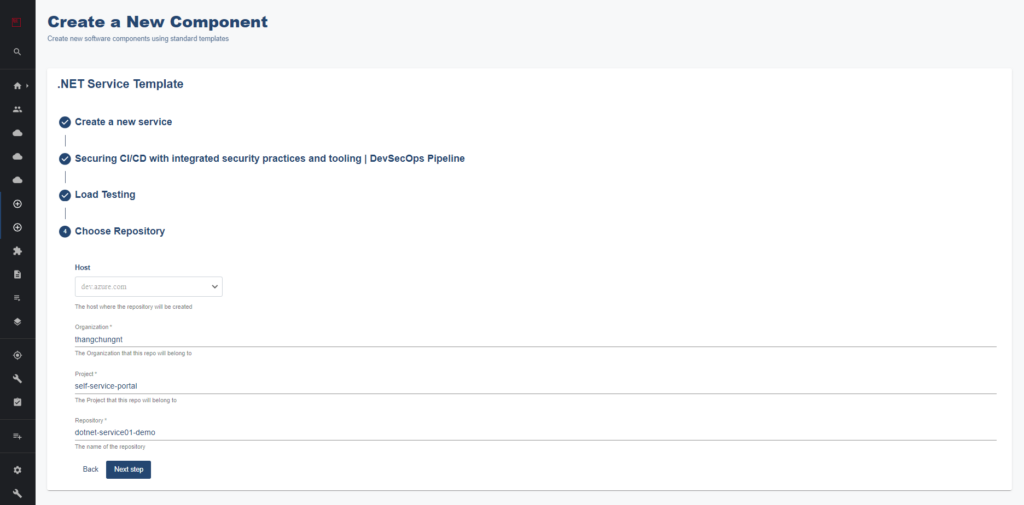Image resolution: width=1024 pixels, height=505 pixels.
Task: Open the document page sidebar icon
Action: click(x=17, y=274)
